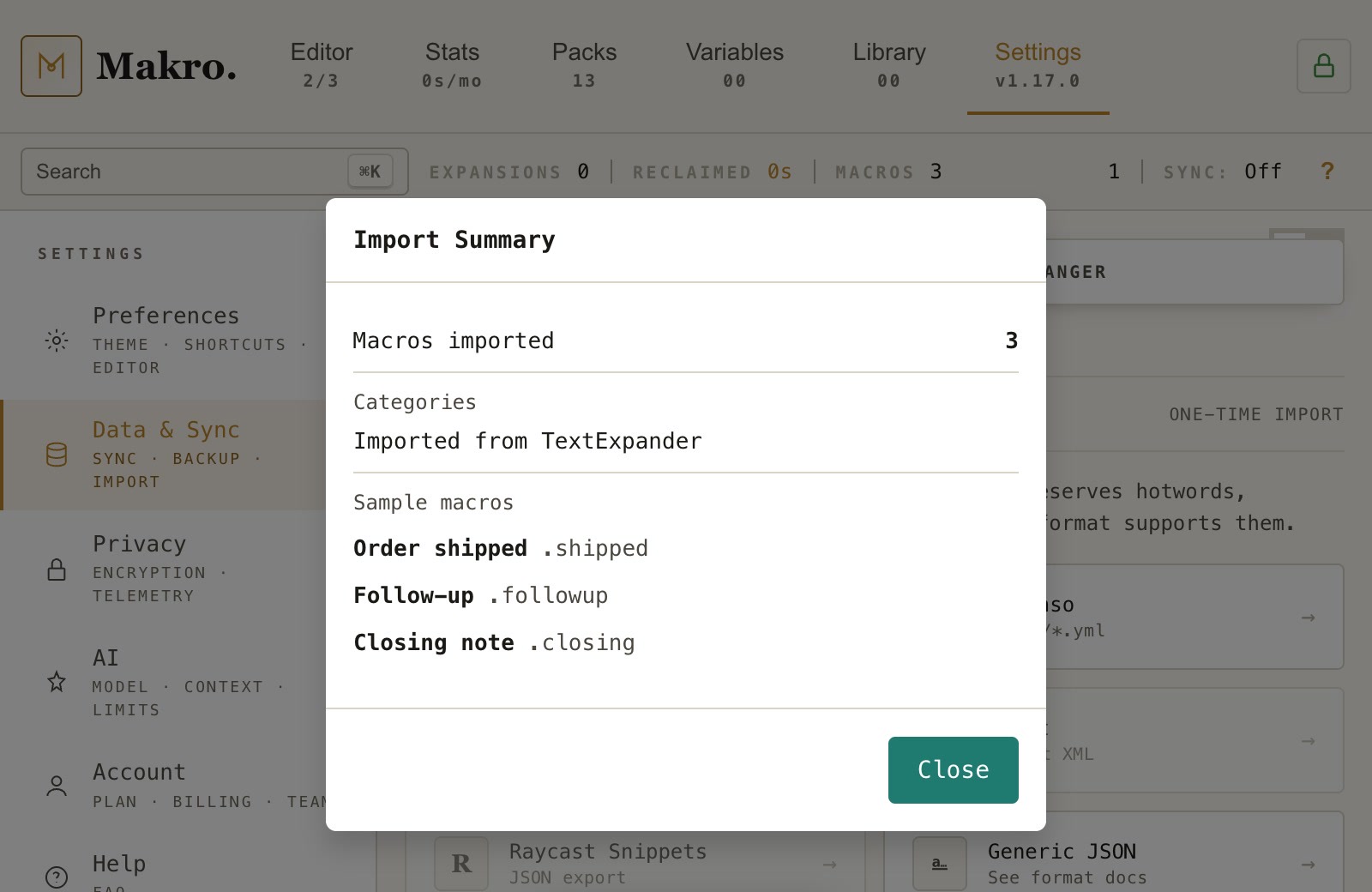Click the Closing note sample macro
1372x892 pixels.
coord(495,642)
